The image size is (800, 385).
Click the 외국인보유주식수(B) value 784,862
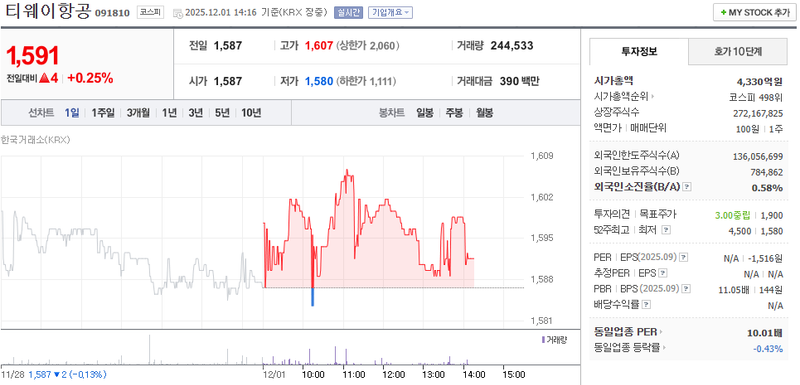tap(767, 171)
